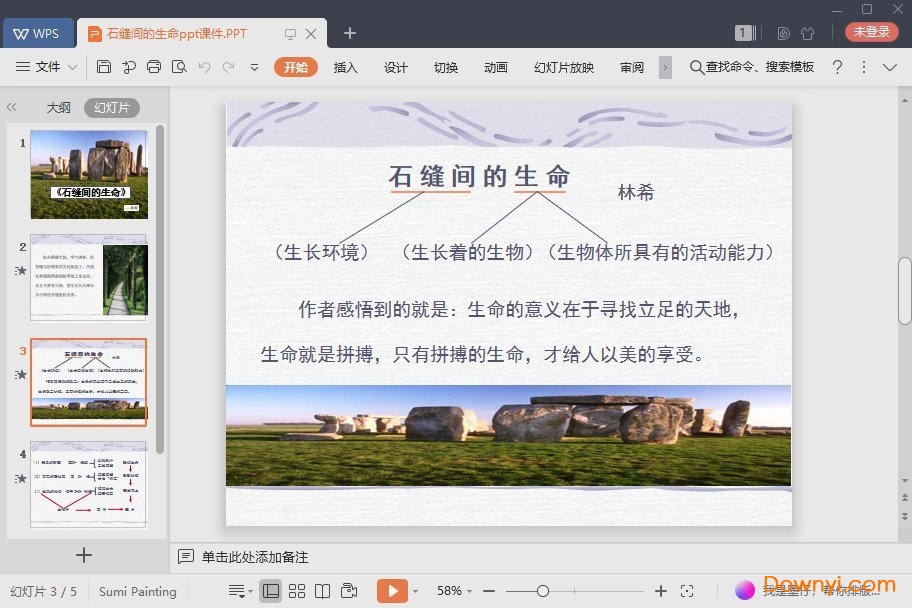Switch to reading view in the status bar
Screen dimensions: 912x608
pos(322,591)
